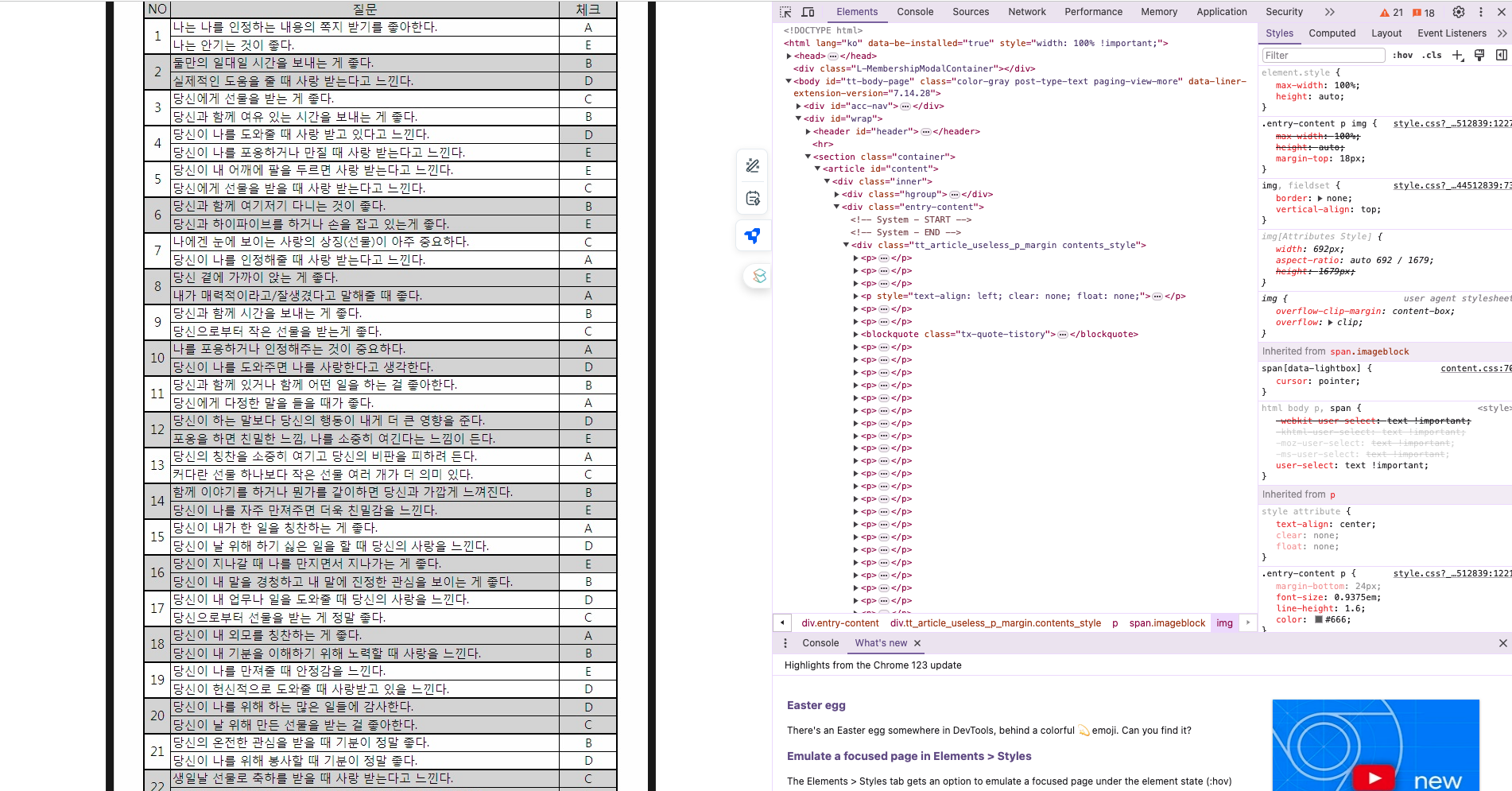Click the rendering emulations paintbrush icon

(1479, 55)
